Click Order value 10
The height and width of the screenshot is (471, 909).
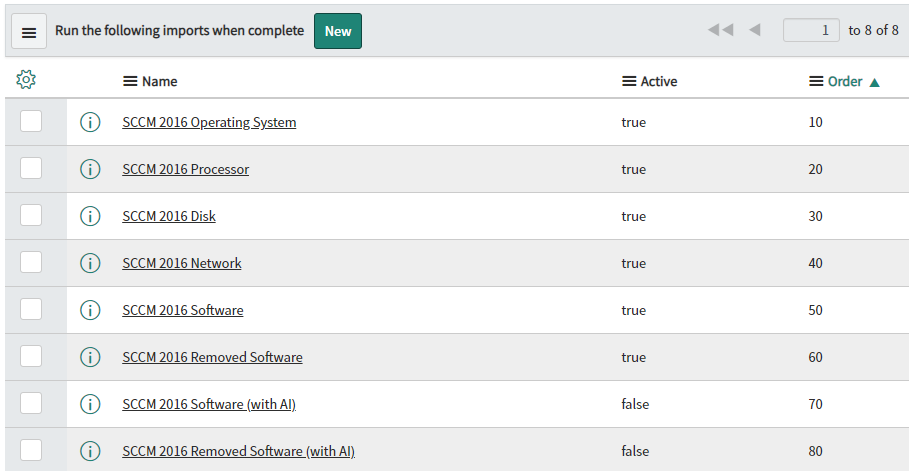(815, 122)
